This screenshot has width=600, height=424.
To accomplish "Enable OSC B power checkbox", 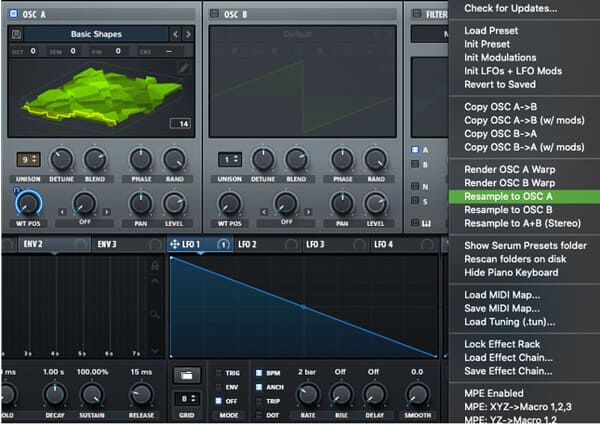I will point(214,14).
